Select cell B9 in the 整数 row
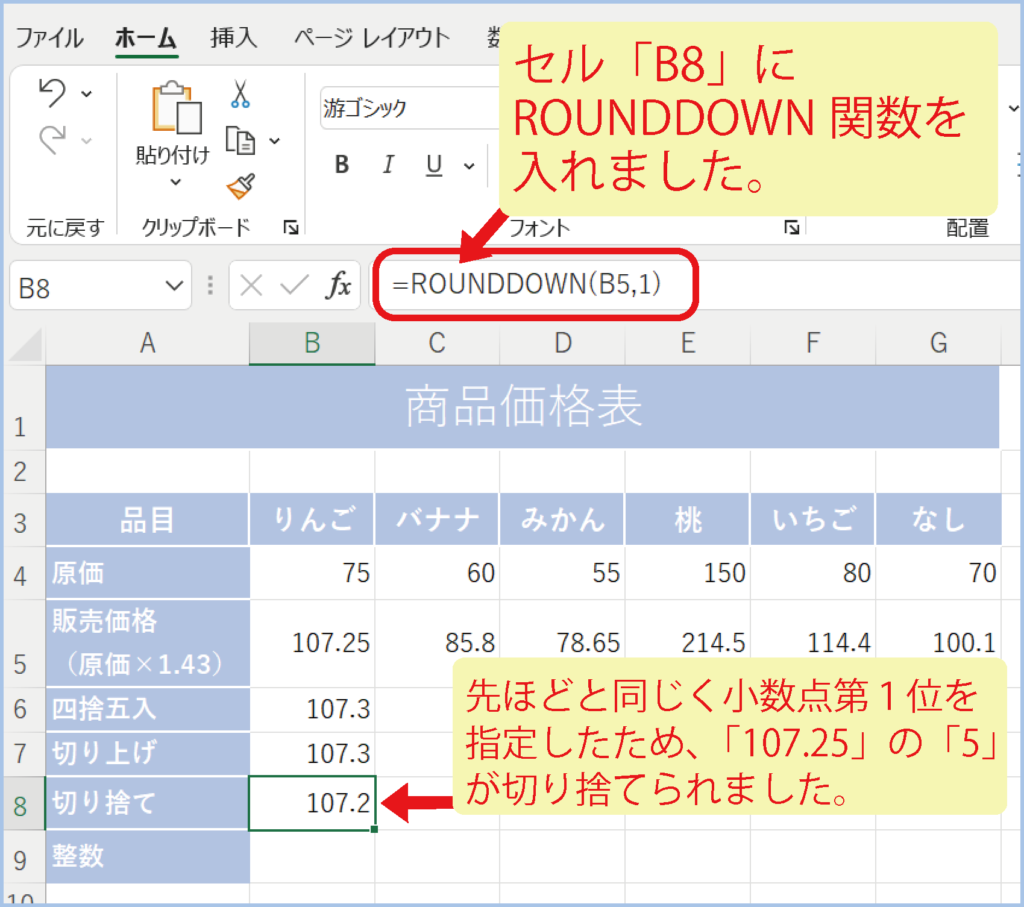Image resolution: width=1024 pixels, height=907 pixels. [312, 857]
